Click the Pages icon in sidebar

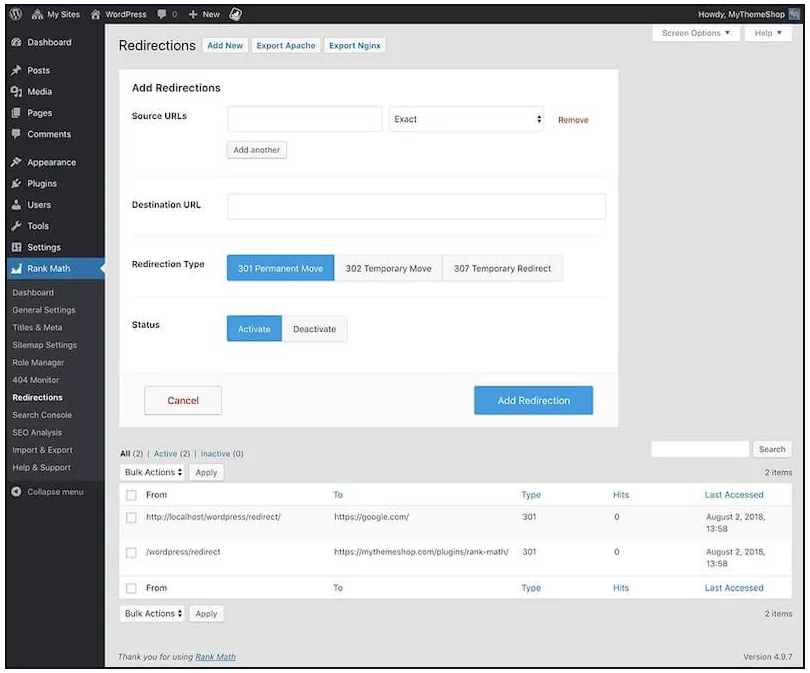point(17,113)
